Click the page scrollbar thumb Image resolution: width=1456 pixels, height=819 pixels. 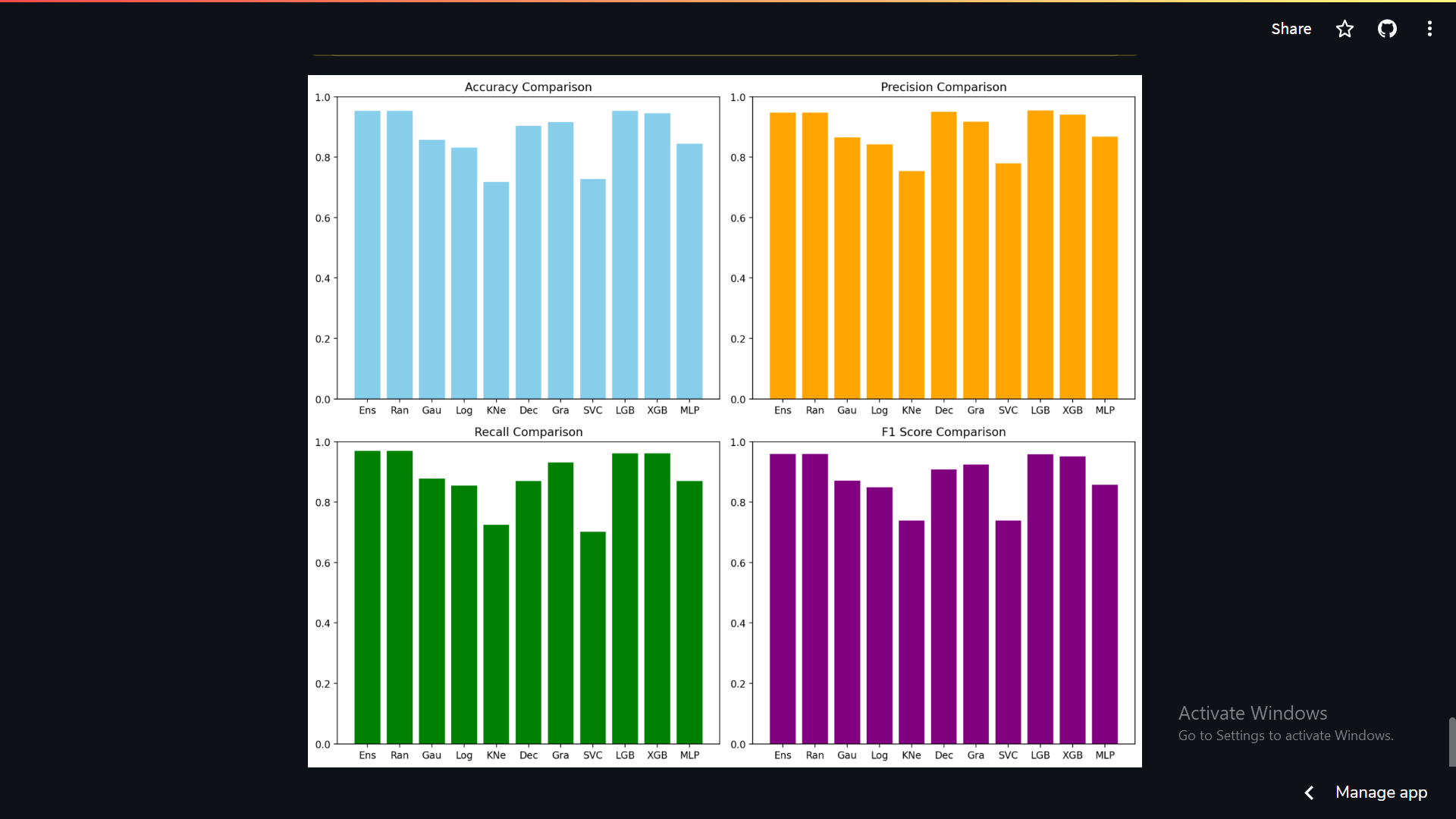(x=1451, y=742)
